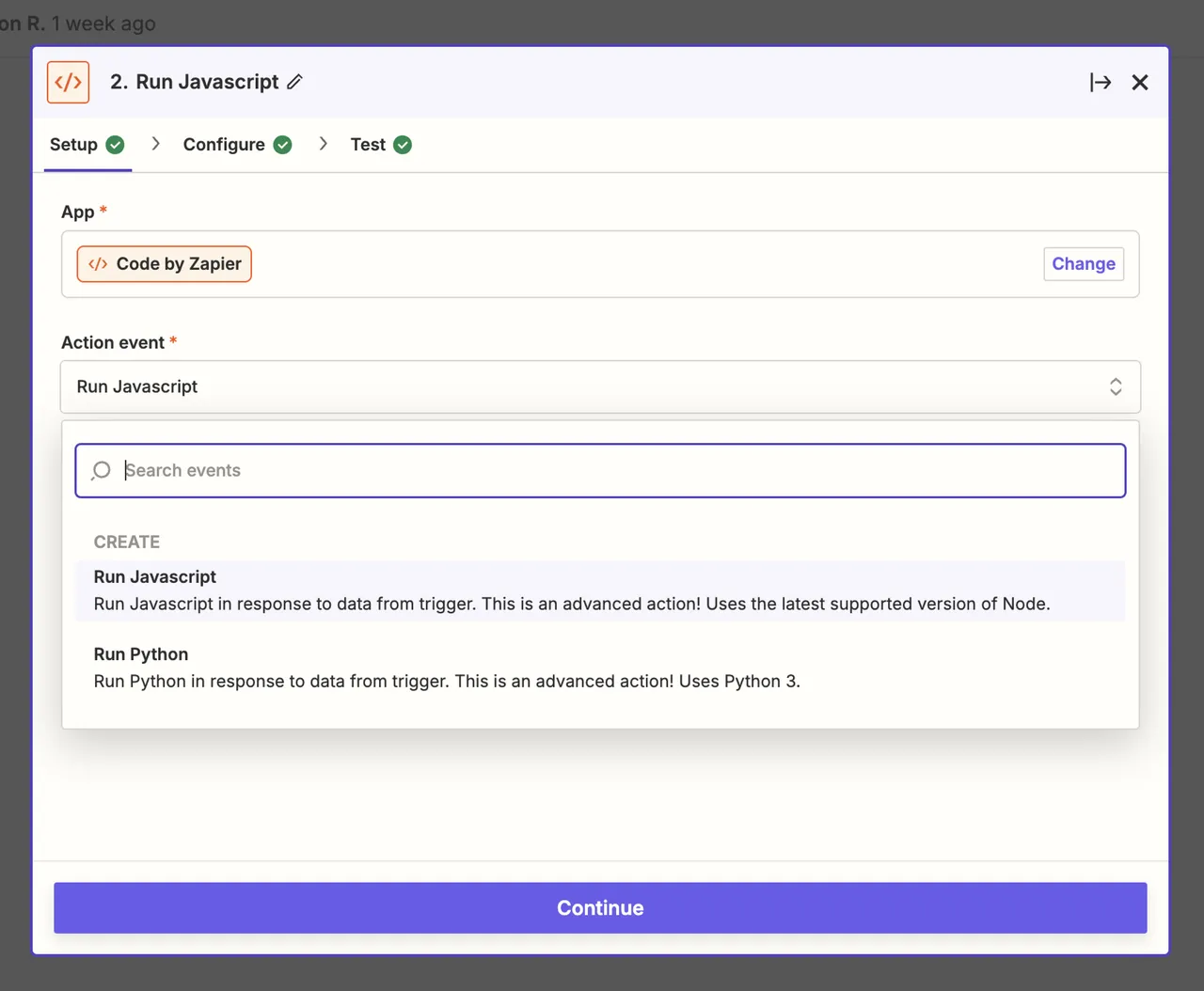This screenshot has width=1204, height=991.
Task: Rename step using the pencil edit icon
Action: point(294,82)
